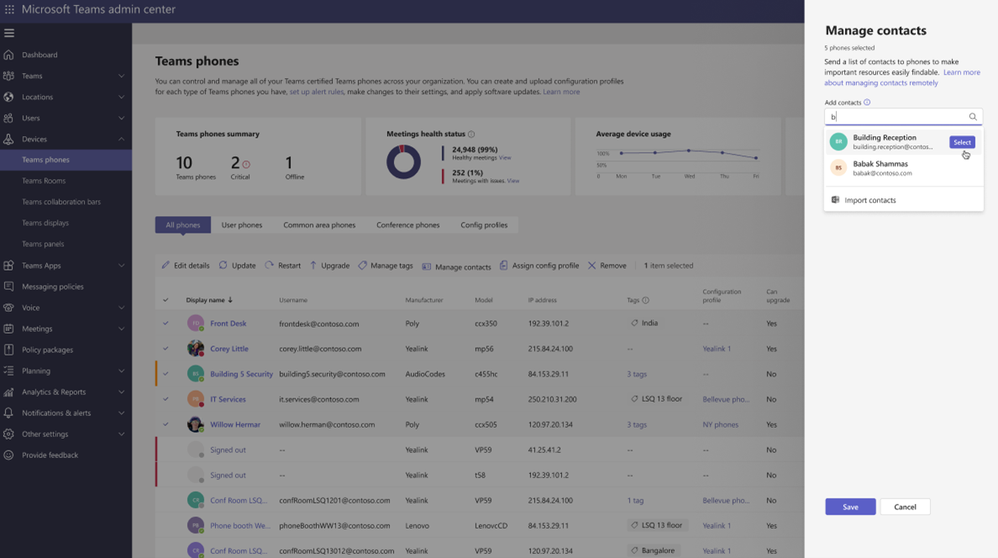
Task: Click the Teams Apps icon
Action: point(8,265)
